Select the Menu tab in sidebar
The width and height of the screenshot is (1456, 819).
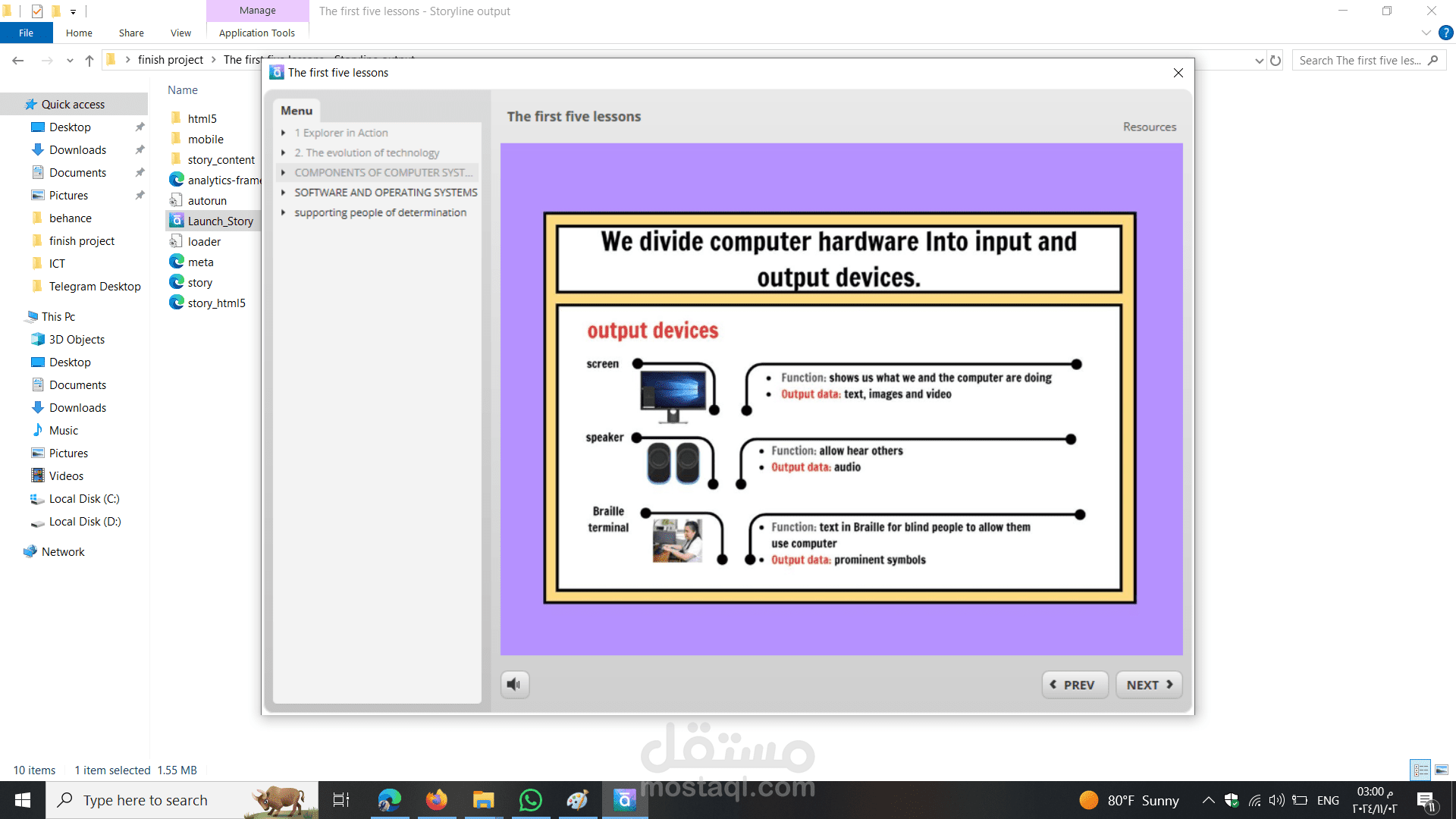pyautogui.click(x=297, y=111)
